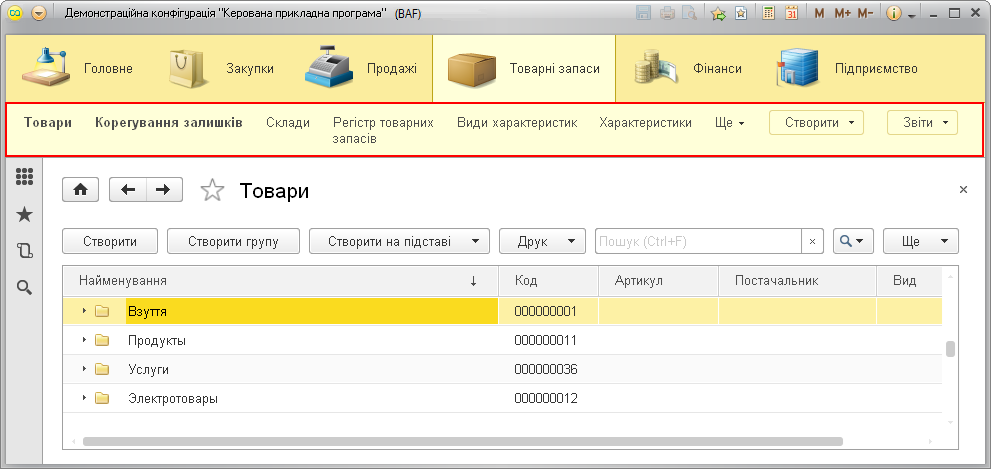Navigate back with left arrow
The width and height of the screenshot is (991, 469).
pos(128,190)
